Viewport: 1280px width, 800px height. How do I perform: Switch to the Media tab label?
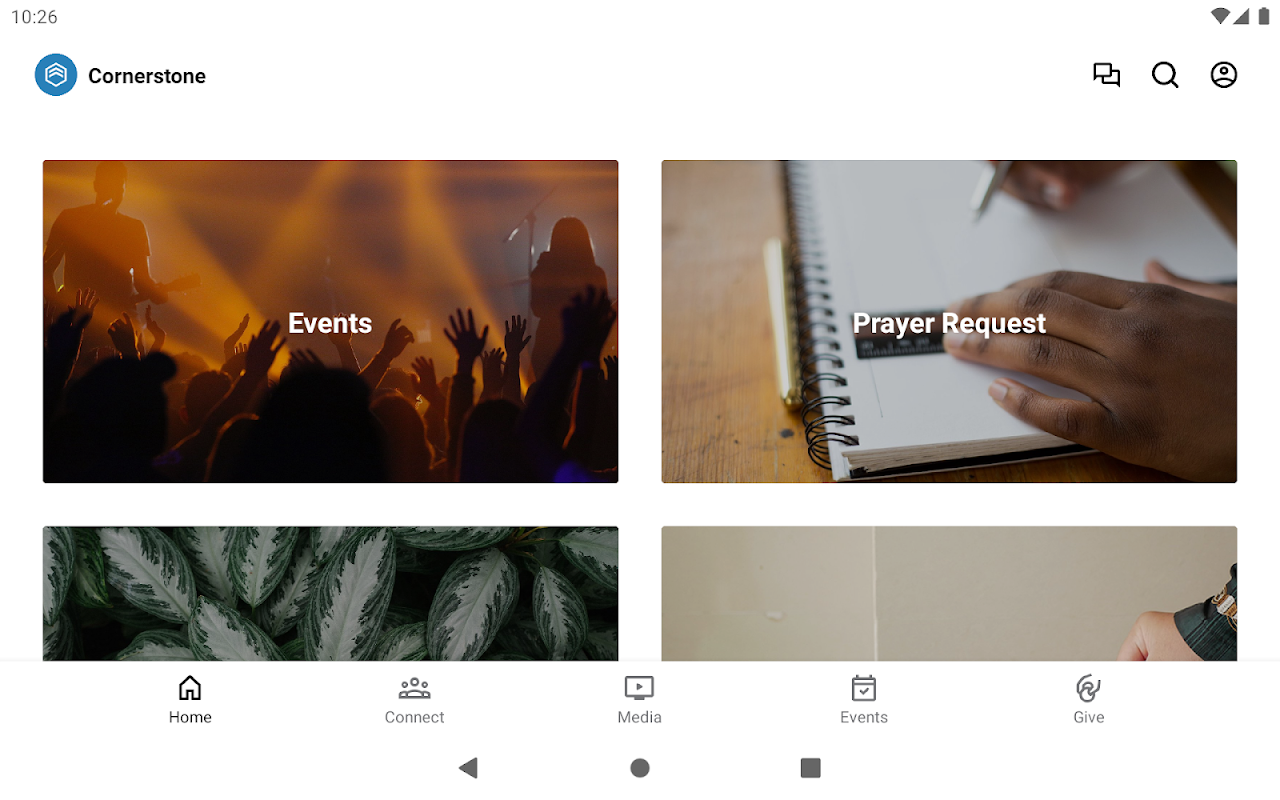coord(639,717)
